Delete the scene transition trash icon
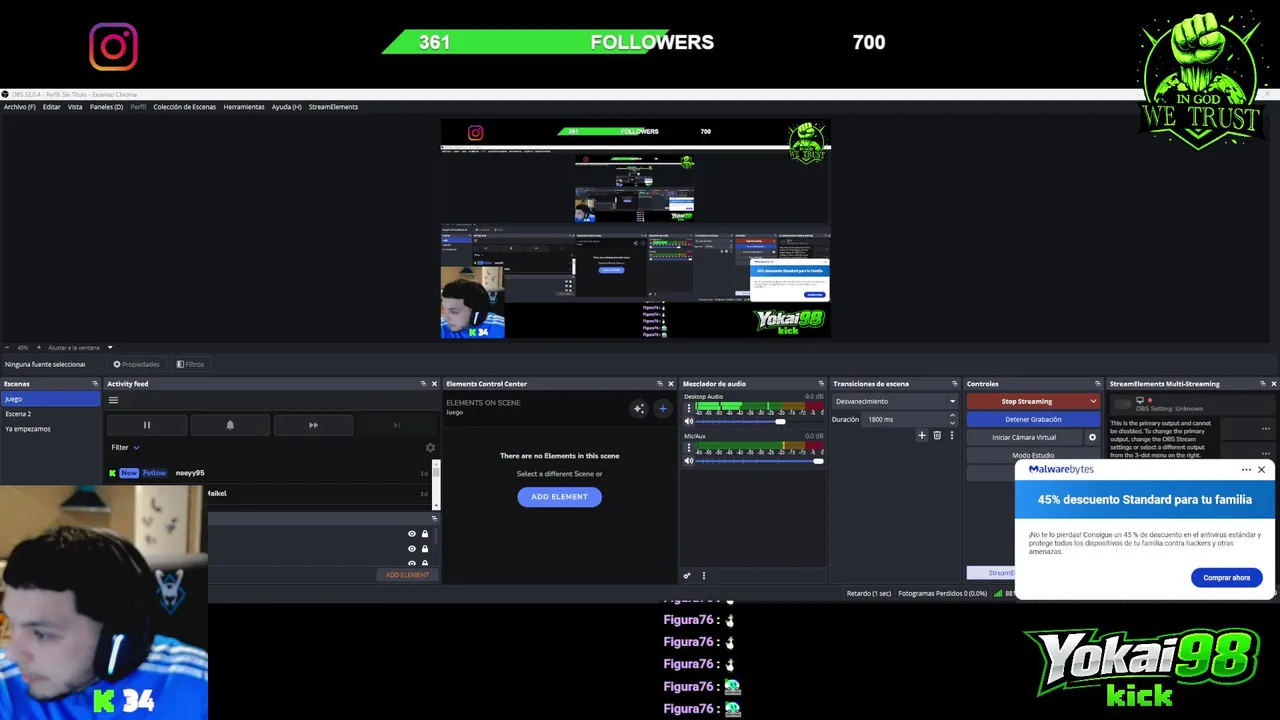The image size is (1280, 720). [x=937, y=435]
